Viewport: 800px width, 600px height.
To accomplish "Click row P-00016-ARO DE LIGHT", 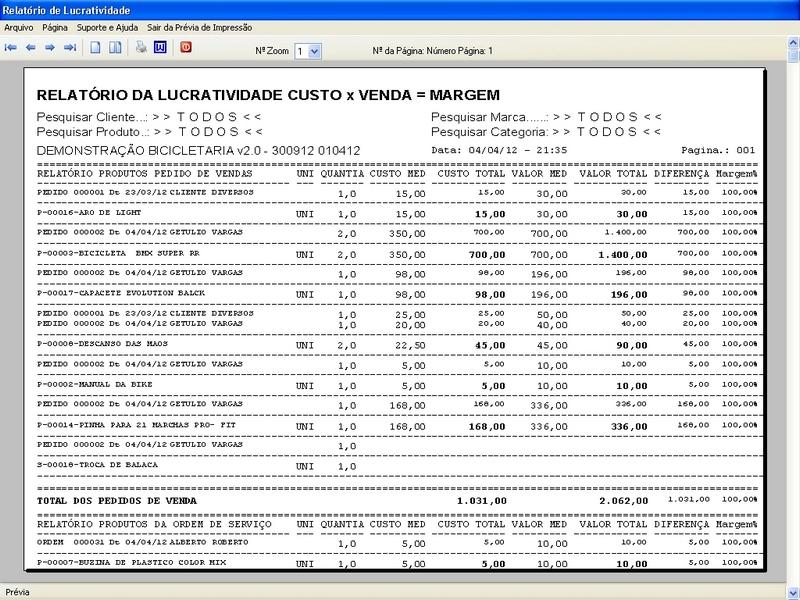I will 397,213.
